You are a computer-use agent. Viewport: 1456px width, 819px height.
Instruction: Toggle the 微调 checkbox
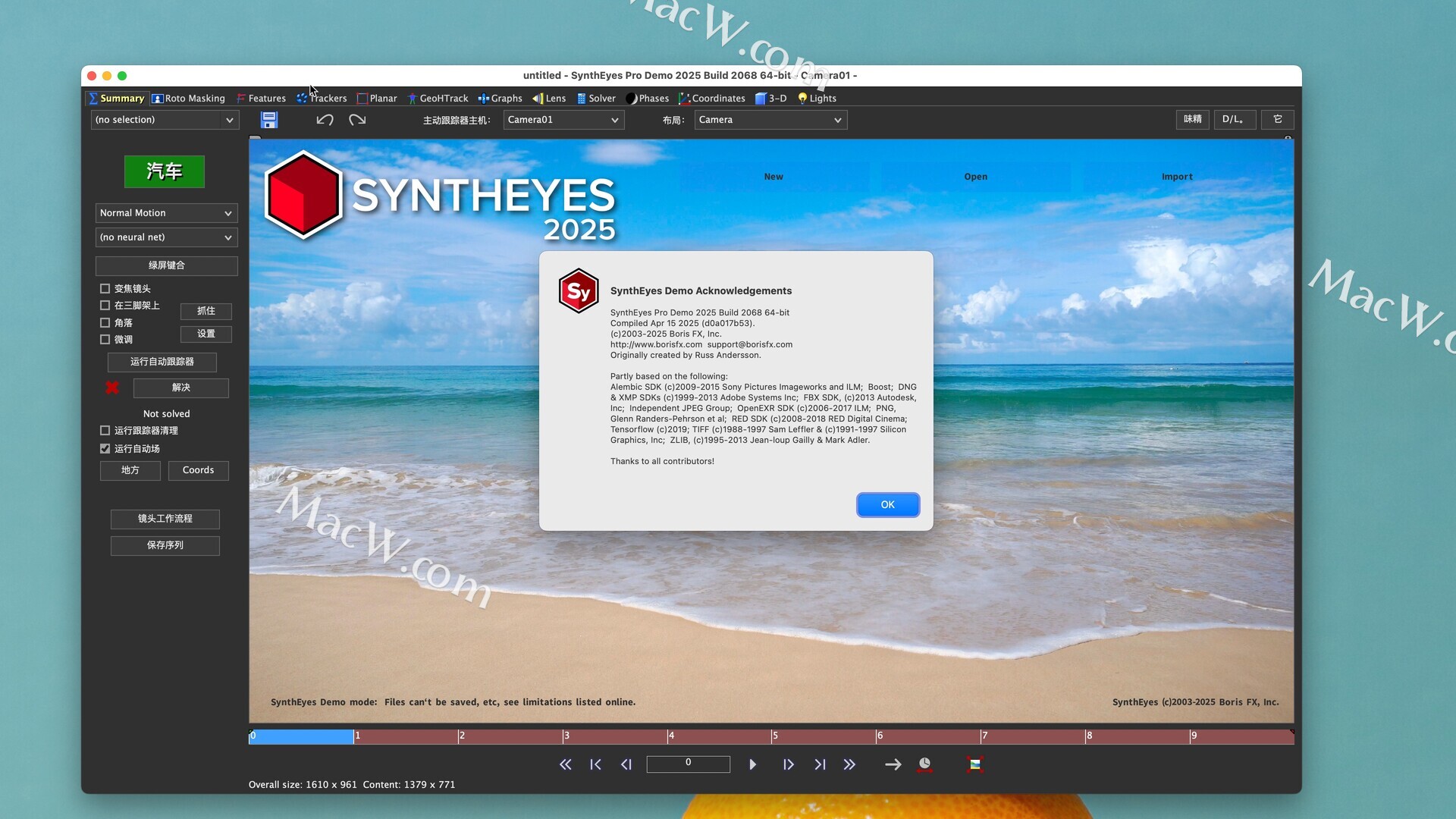click(105, 340)
